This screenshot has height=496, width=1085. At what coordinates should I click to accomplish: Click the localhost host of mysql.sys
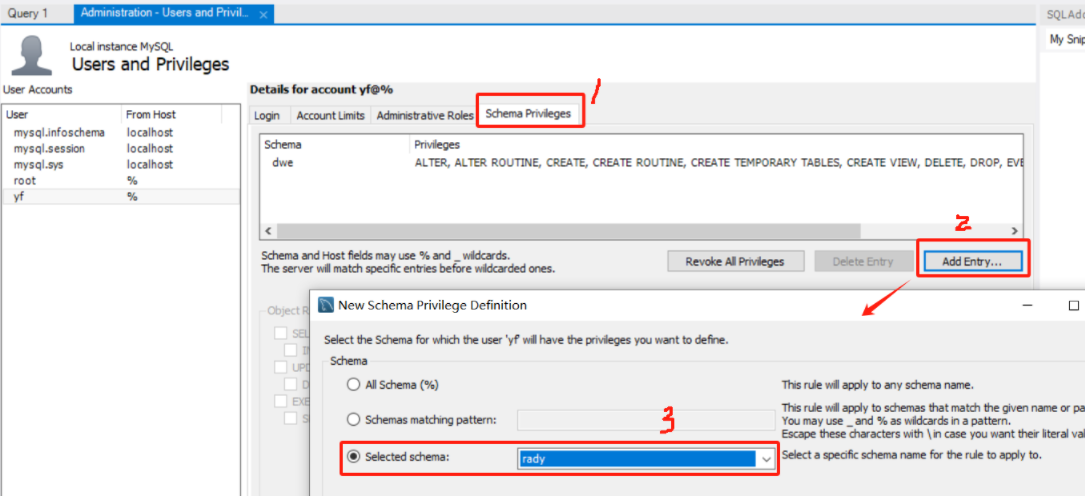click(x=149, y=165)
